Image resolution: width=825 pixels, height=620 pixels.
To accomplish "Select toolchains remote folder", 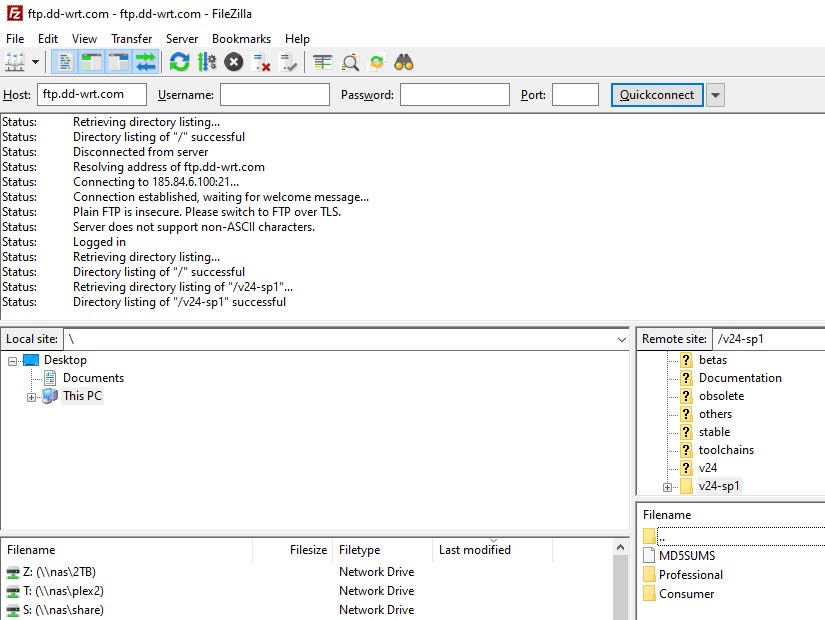I will (x=726, y=450).
